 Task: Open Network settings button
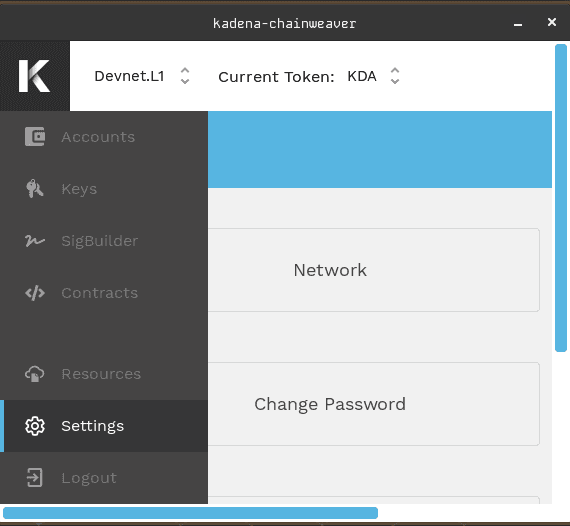[x=374, y=270]
